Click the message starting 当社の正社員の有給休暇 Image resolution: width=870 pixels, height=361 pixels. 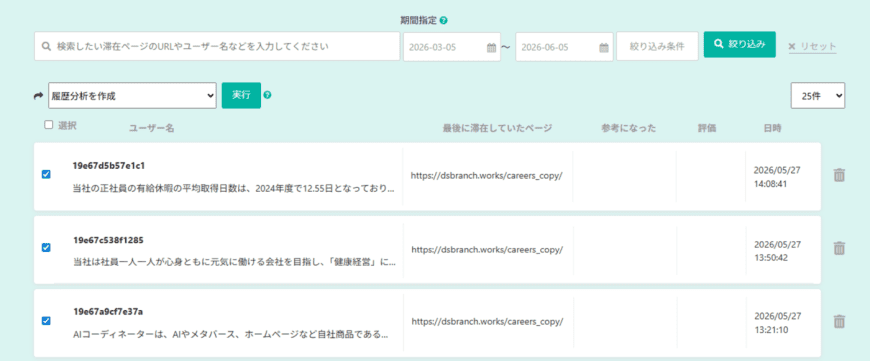point(234,189)
